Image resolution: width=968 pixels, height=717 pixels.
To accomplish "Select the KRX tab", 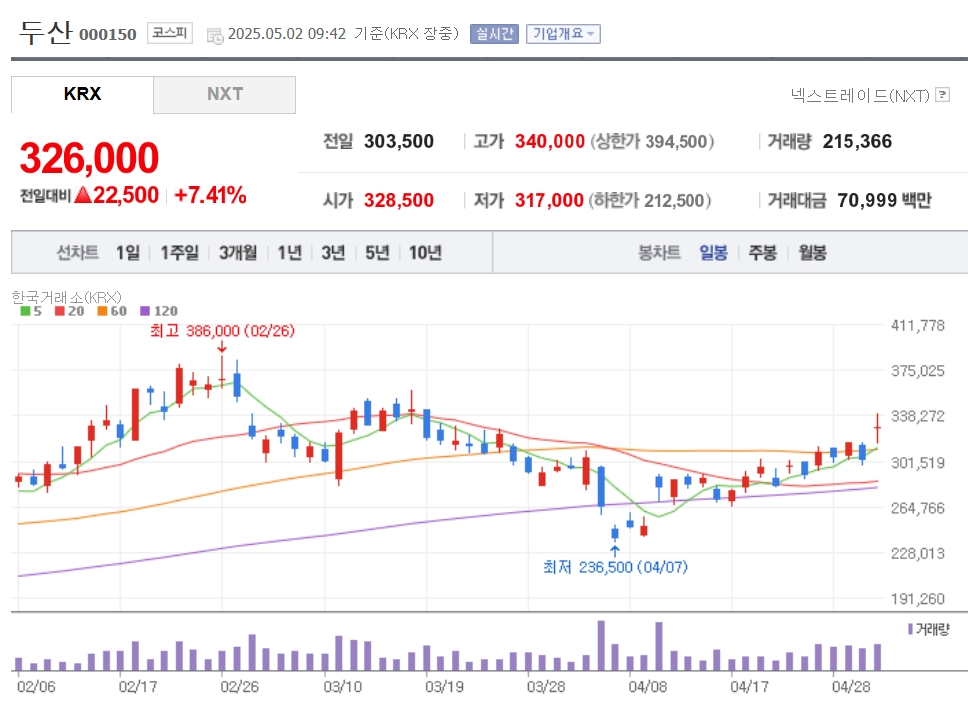I will tap(82, 94).
